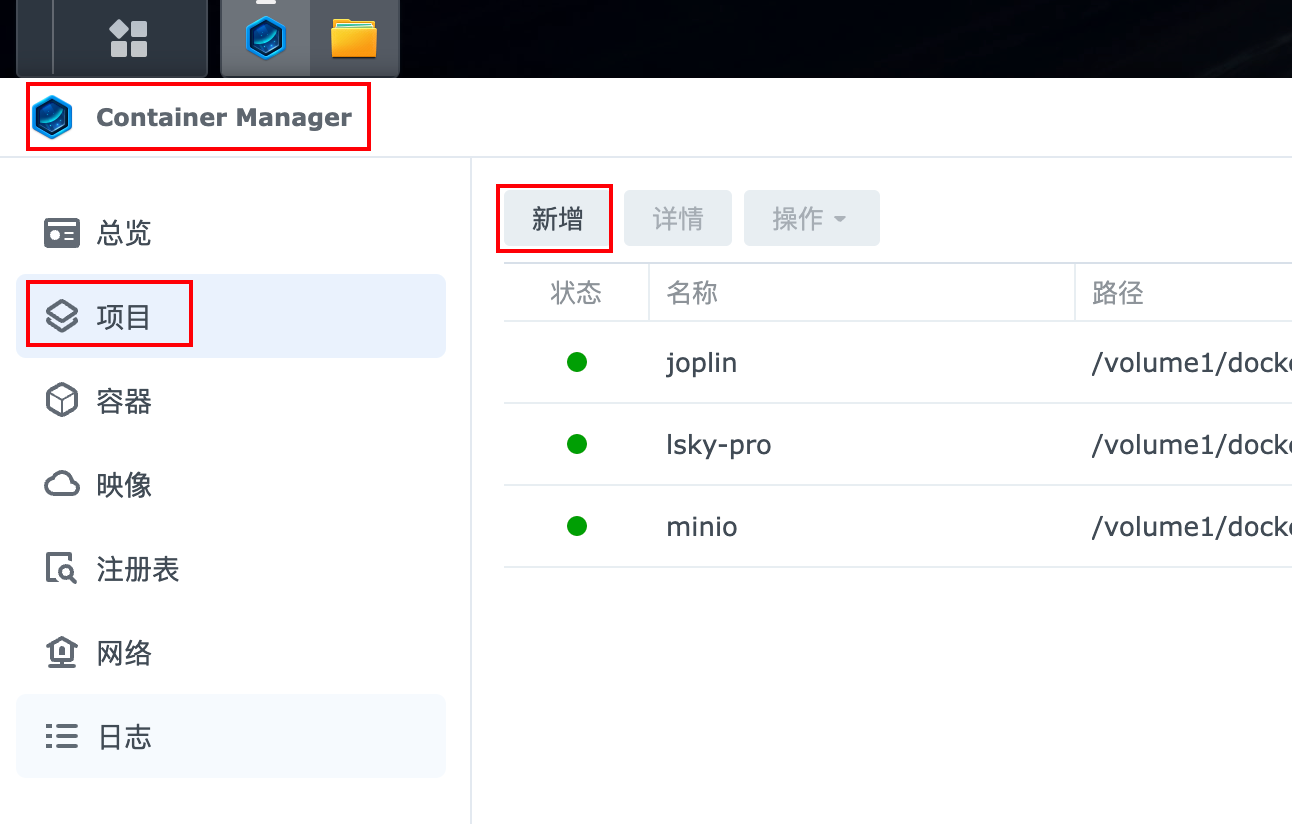Image resolution: width=1292 pixels, height=824 pixels.
Task: Click the 总览 overview sidebar icon
Action: (62, 233)
